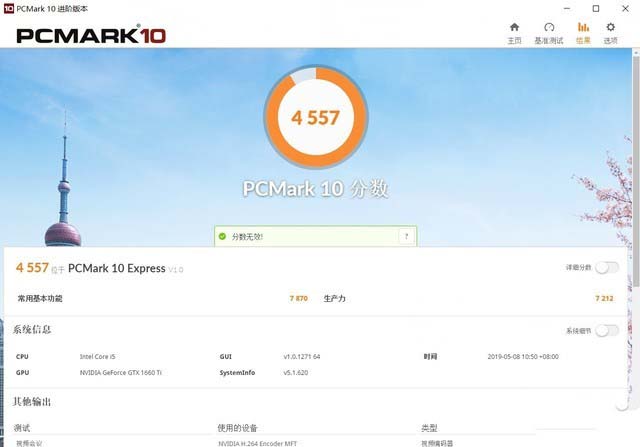Click the PCMark 10 title bar app icon
Screen dimensions: 640x447
[9, 9]
